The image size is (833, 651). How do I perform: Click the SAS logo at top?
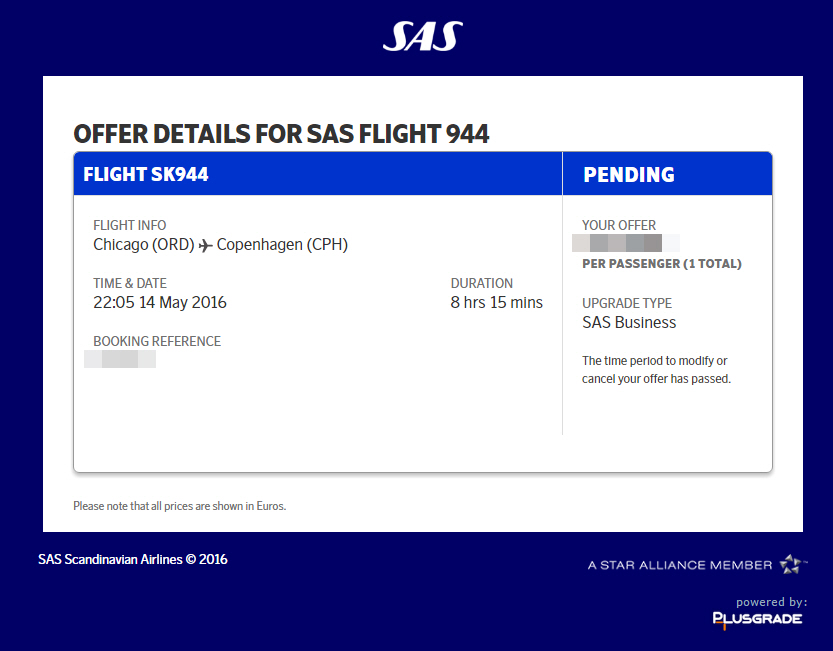click(422, 37)
